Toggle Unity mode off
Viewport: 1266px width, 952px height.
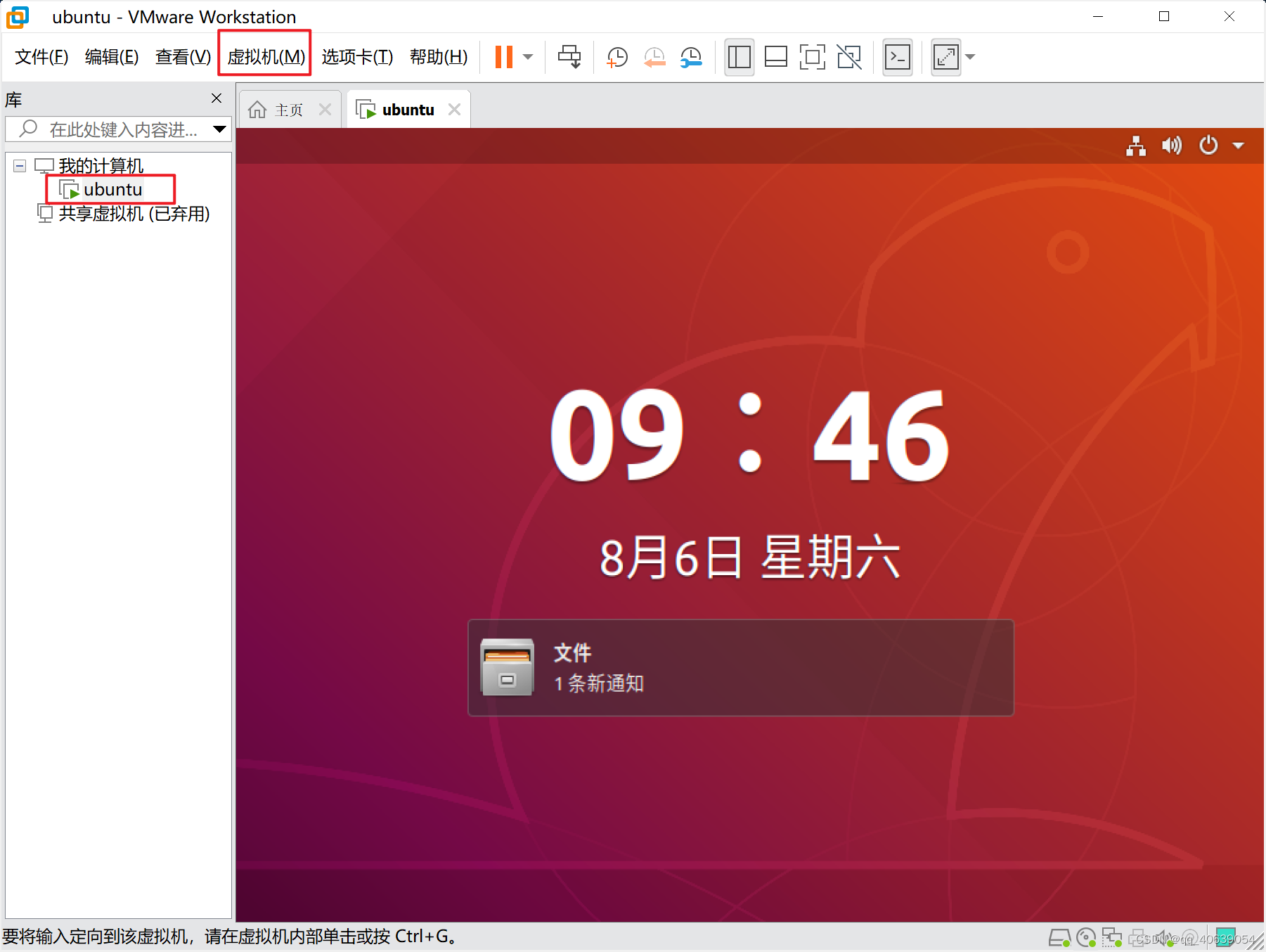pyautogui.click(x=849, y=57)
